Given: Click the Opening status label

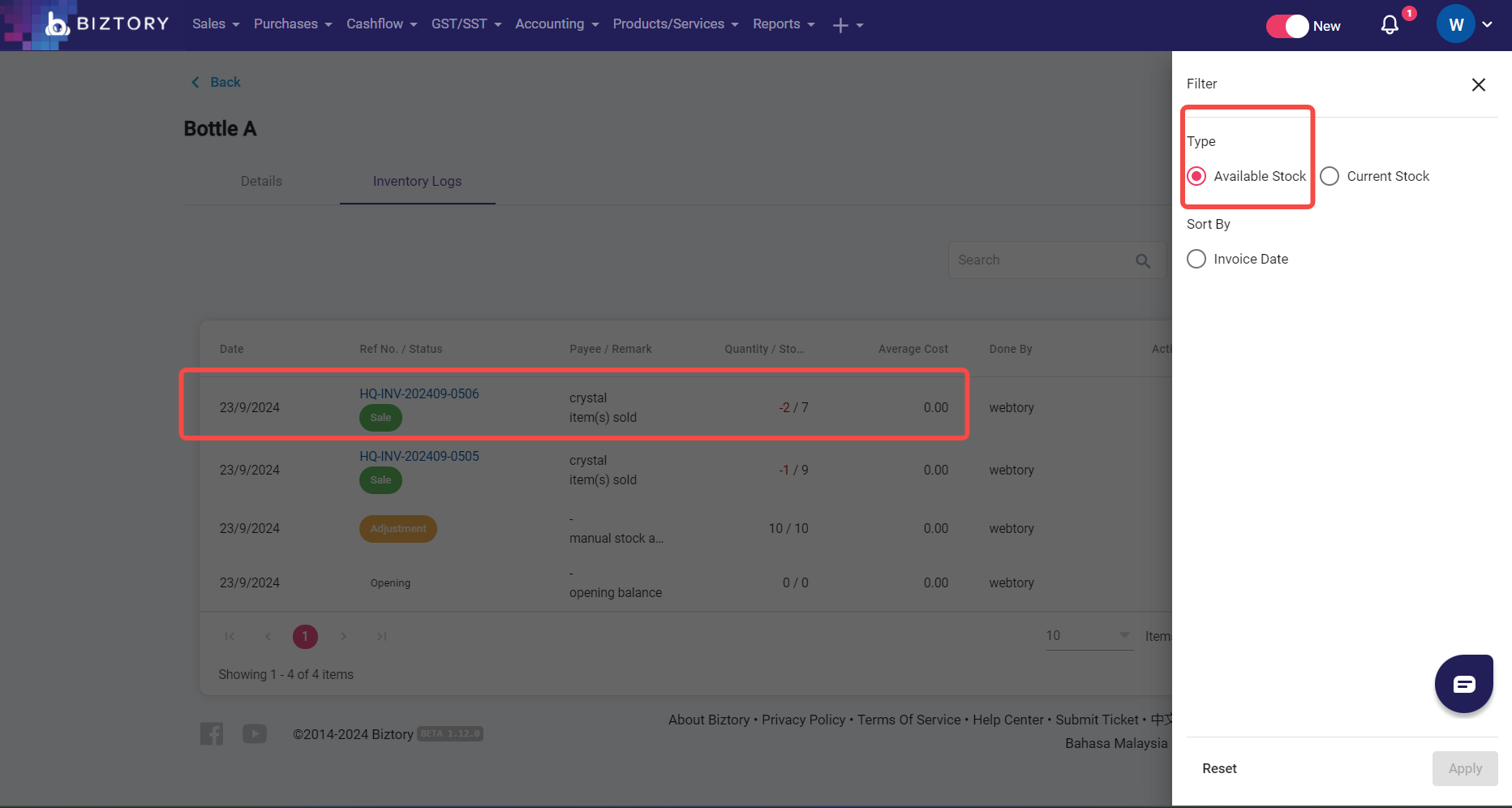Looking at the screenshot, I should 390,583.
